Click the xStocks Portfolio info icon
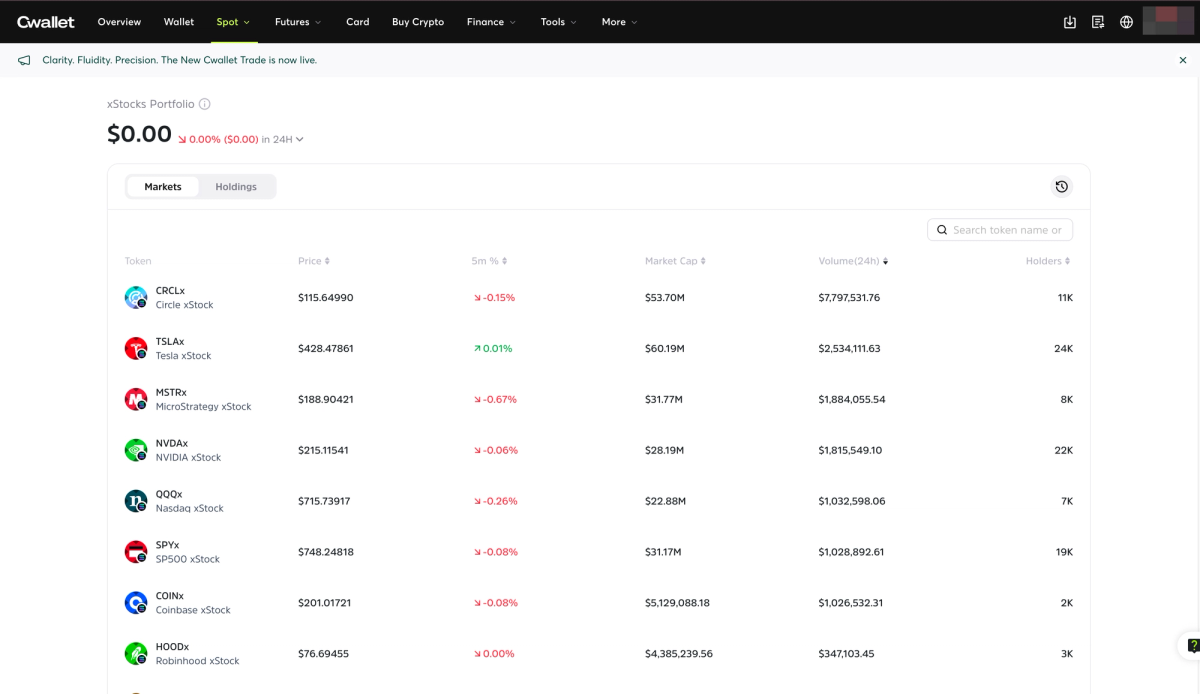Viewport: 1200px width, 694px height. pos(205,104)
